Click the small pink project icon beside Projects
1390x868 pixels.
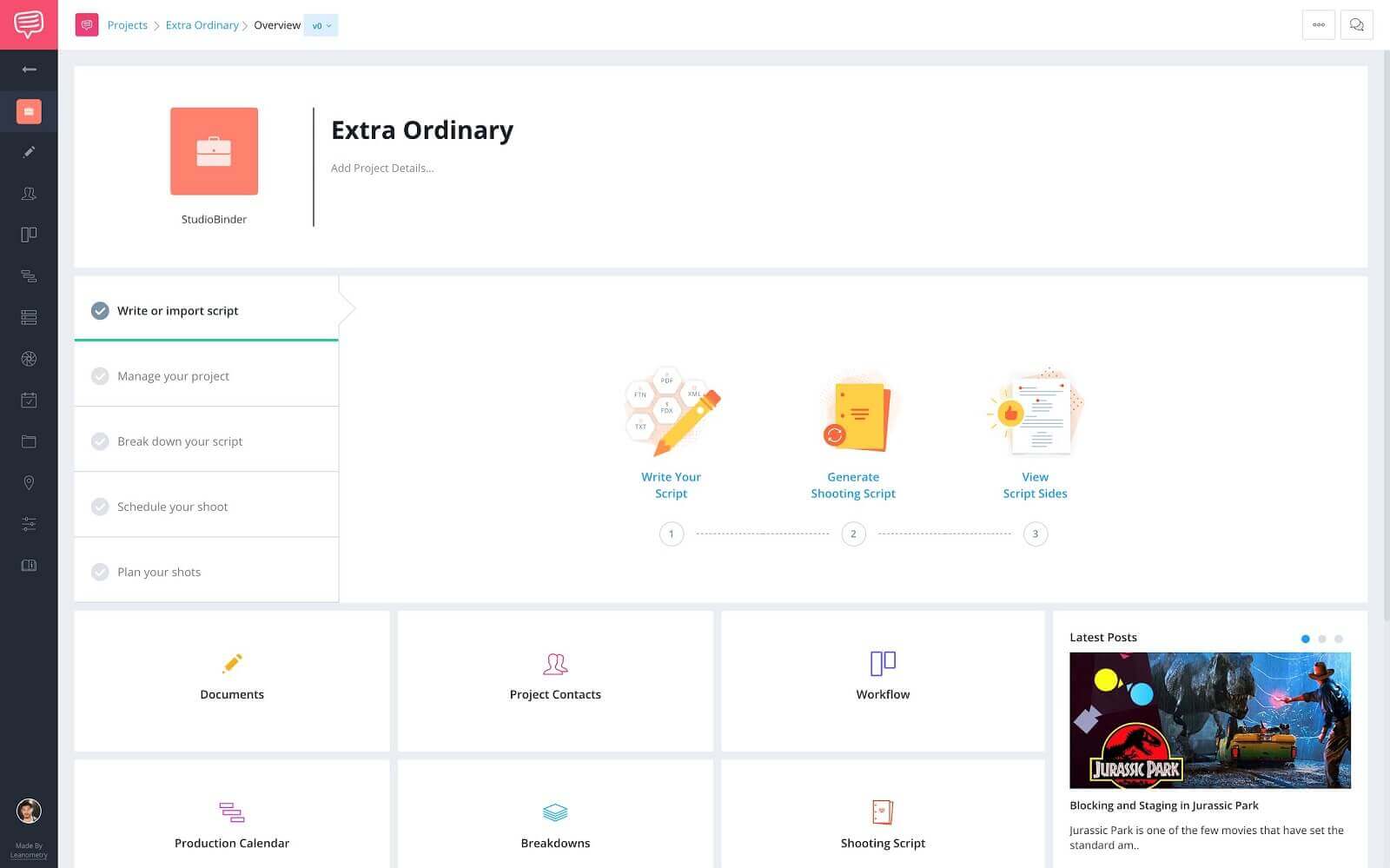87,25
